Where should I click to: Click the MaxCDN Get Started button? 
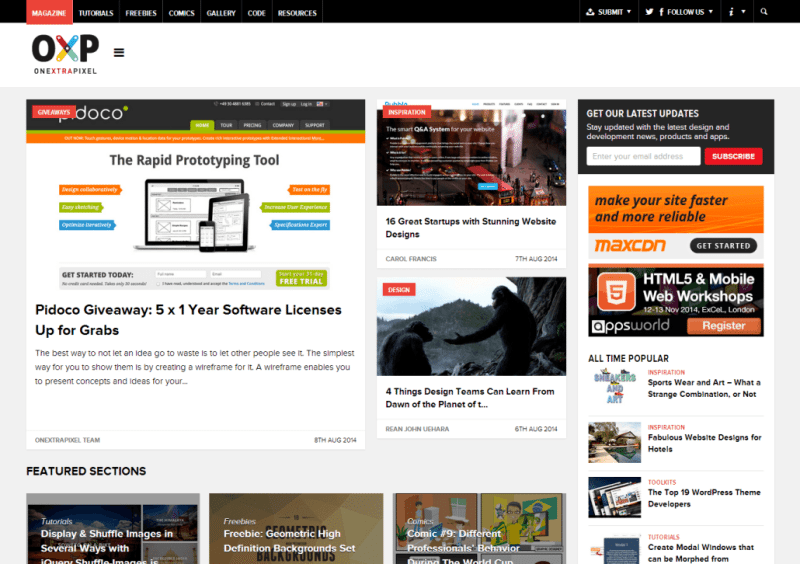point(723,245)
